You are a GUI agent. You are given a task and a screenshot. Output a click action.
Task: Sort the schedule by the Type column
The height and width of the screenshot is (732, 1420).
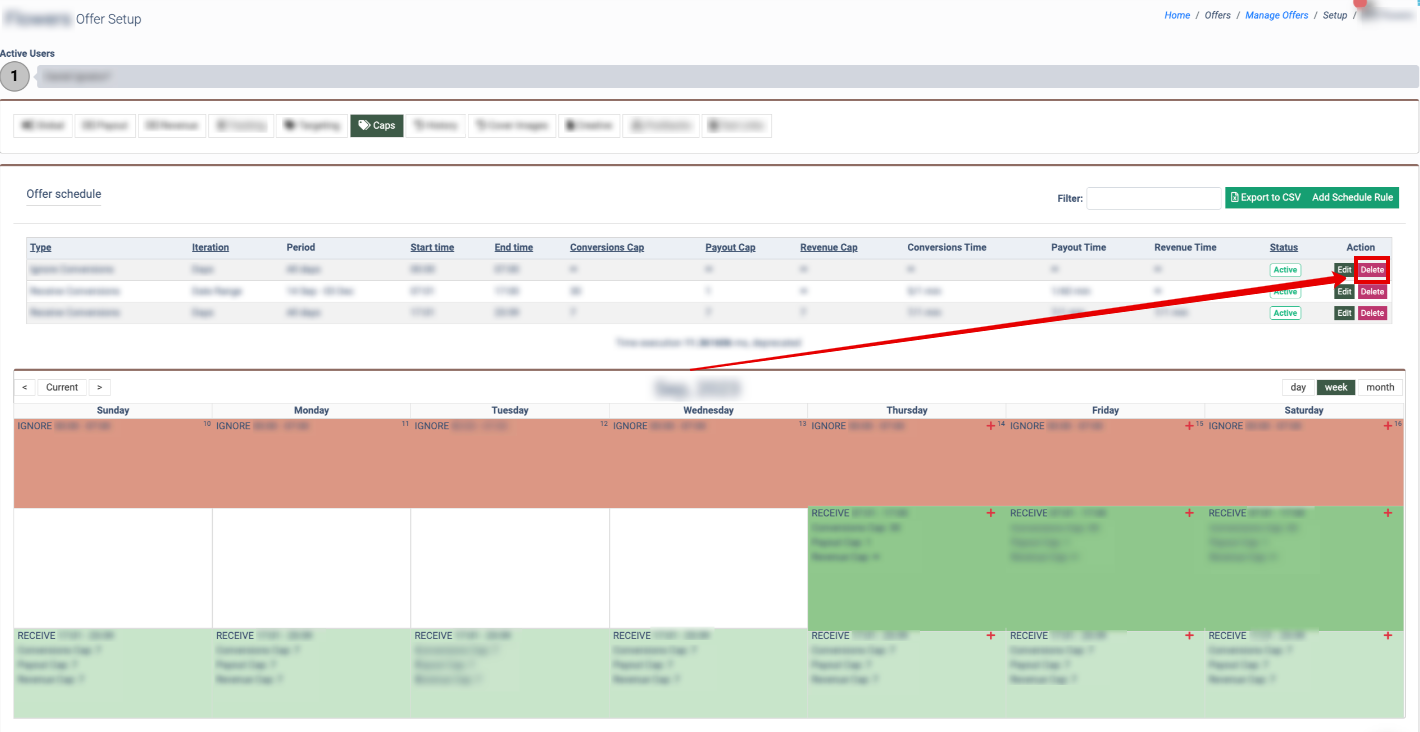(x=40, y=248)
